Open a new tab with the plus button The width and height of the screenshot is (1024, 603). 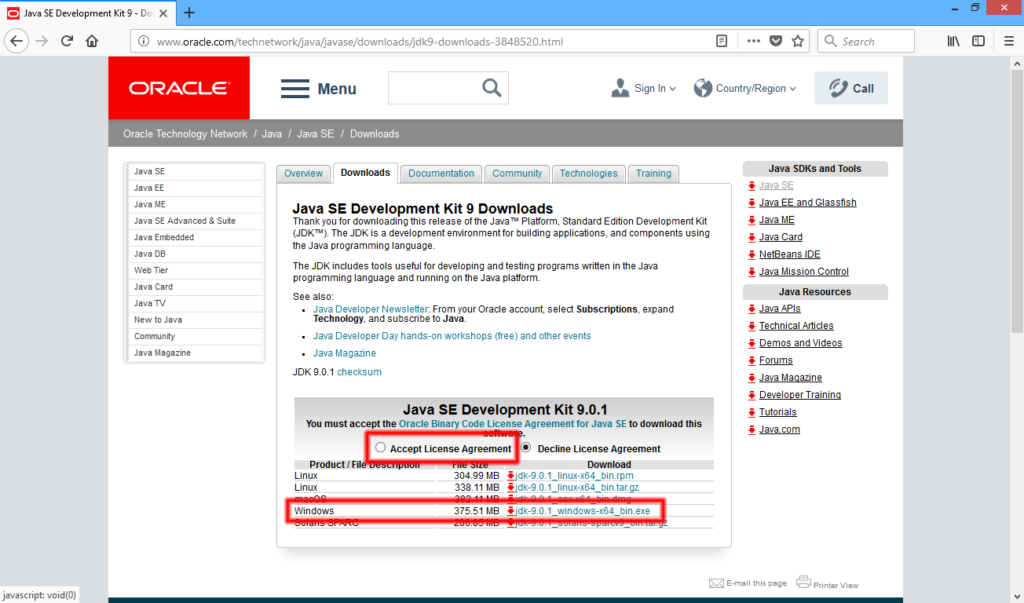pyautogui.click(x=189, y=12)
